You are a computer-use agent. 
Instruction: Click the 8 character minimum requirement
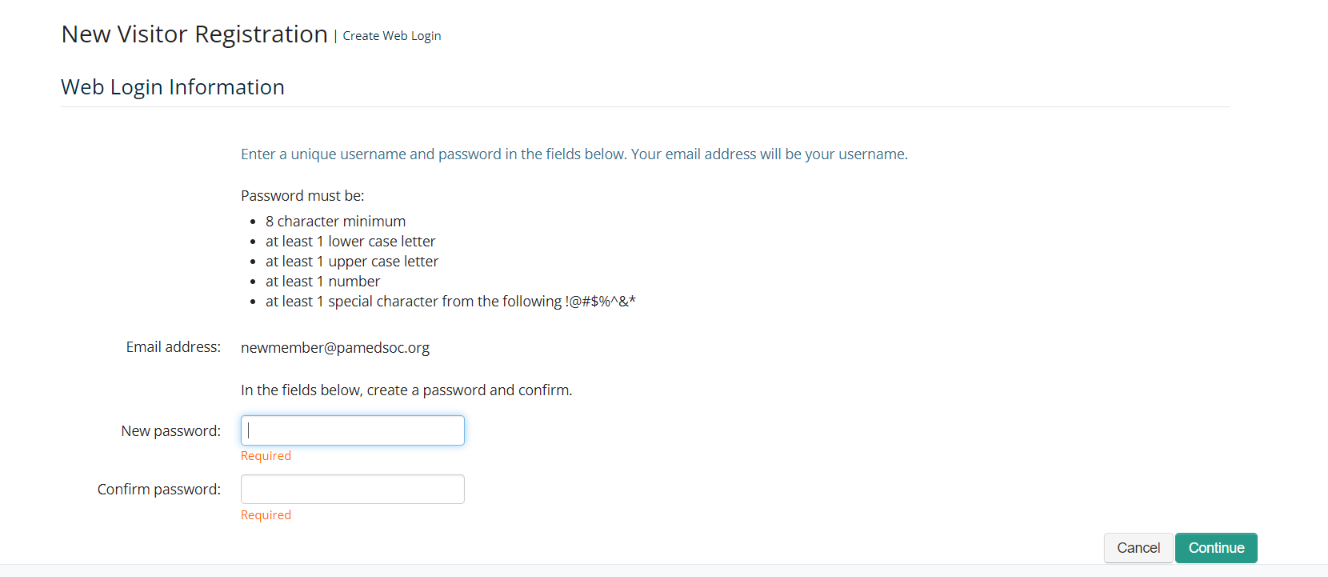336,221
